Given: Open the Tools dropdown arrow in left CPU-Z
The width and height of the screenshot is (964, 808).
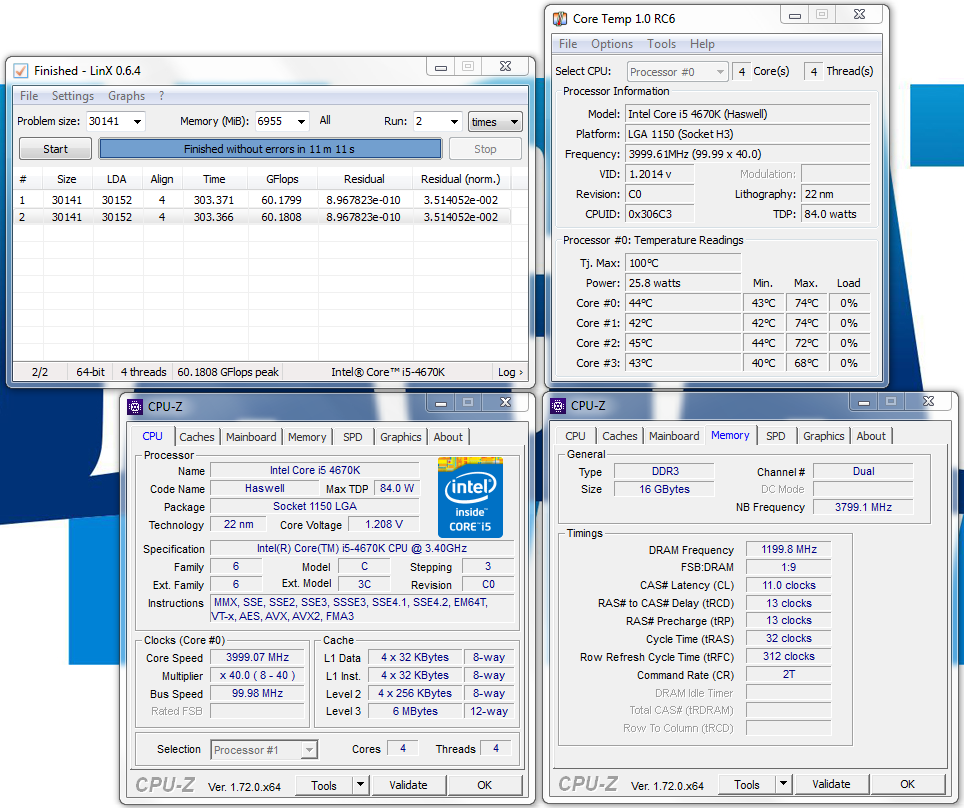Looking at the screenshot, I should pos(360,785).
